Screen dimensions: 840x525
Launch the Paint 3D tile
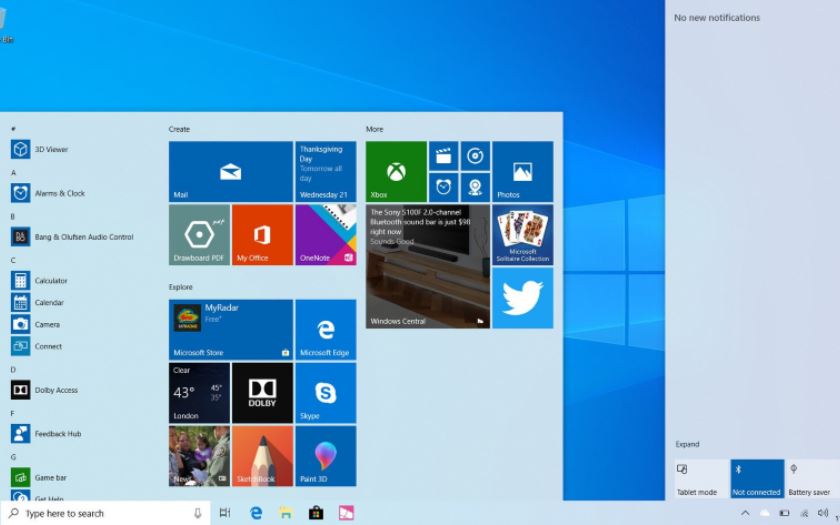(326, 456)
